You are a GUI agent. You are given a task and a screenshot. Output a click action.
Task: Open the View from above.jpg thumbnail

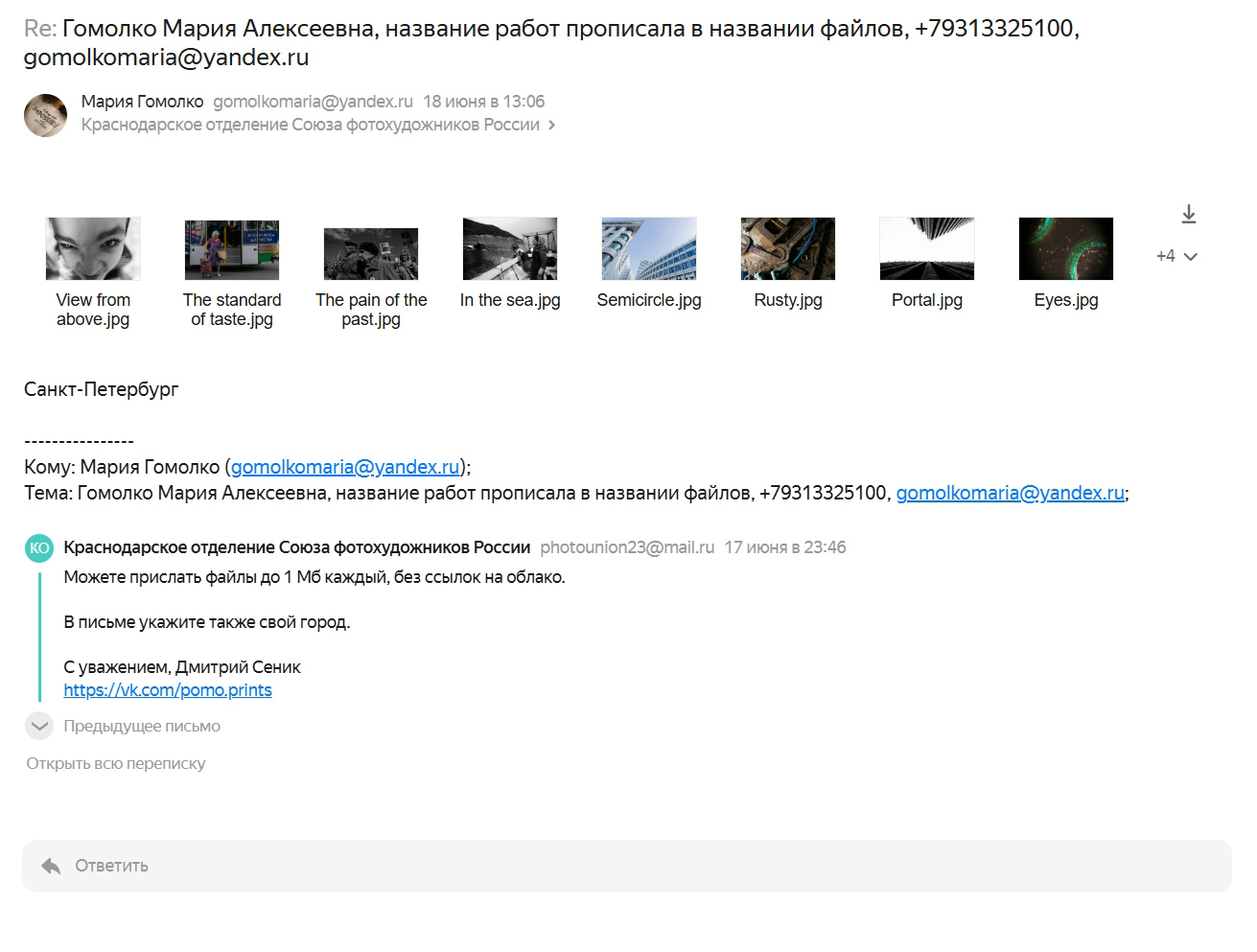(93, 249)
